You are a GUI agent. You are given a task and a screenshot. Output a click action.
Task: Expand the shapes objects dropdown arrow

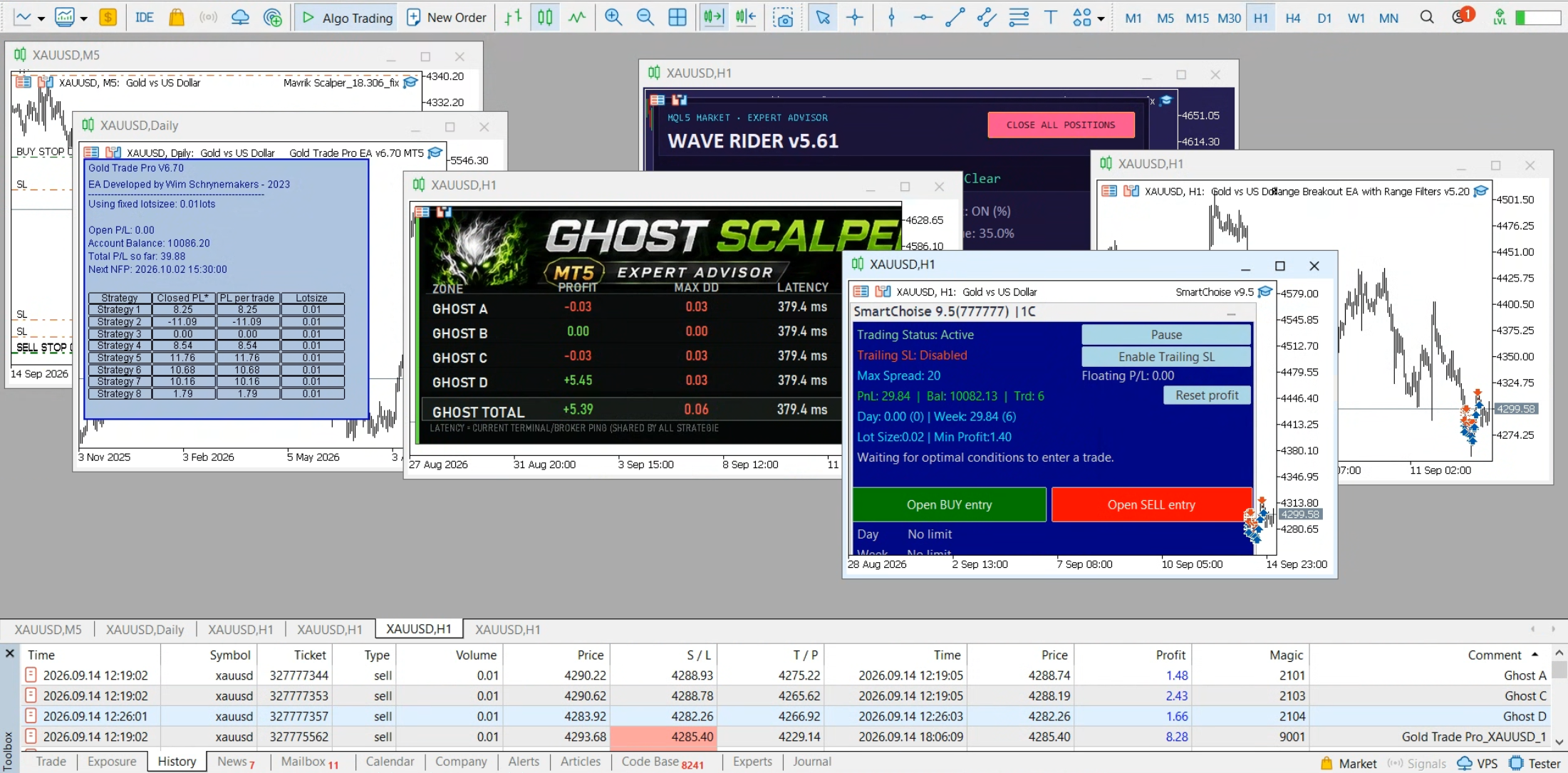pos(1101,19)
